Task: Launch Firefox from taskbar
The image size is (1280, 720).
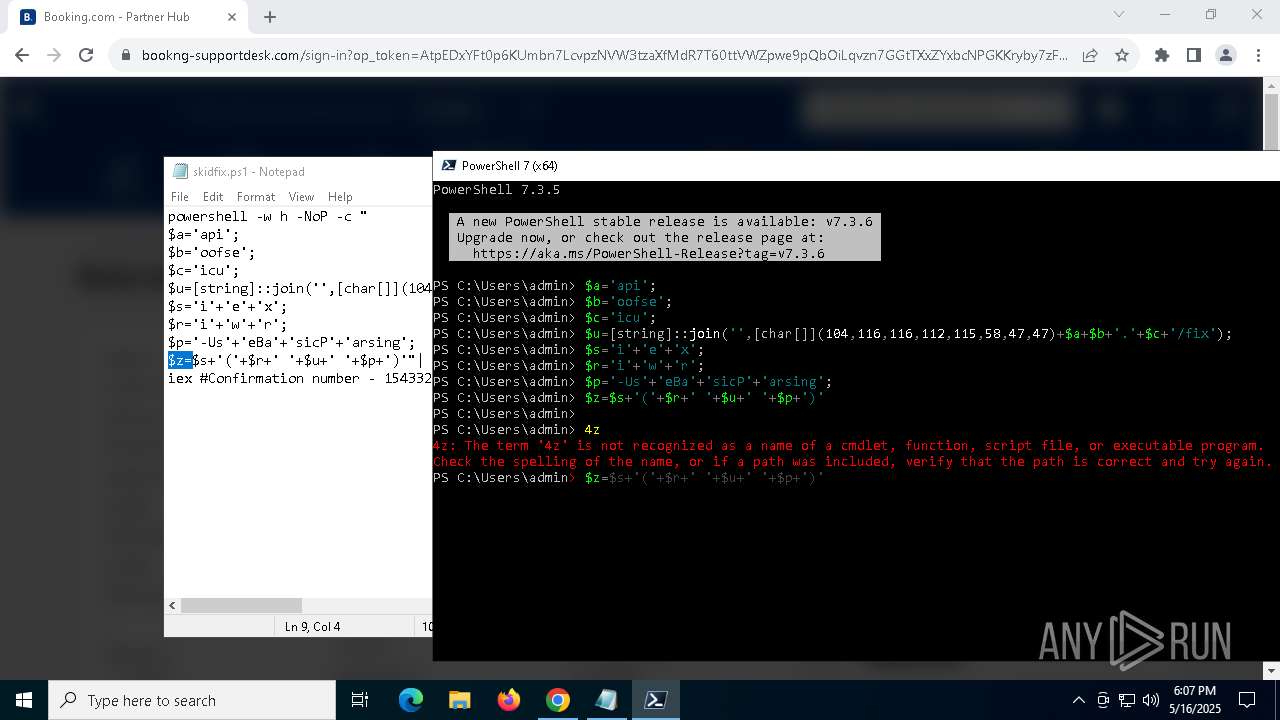Action: [x=509, y=700]
